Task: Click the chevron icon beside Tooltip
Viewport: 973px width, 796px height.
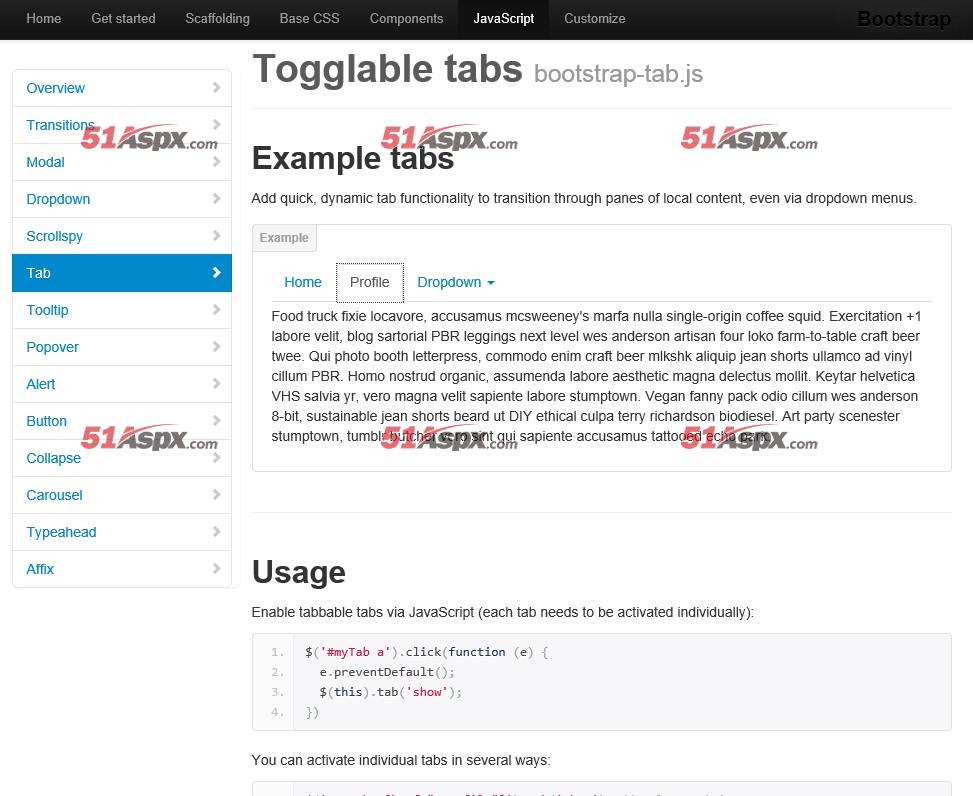Action: 216,310
